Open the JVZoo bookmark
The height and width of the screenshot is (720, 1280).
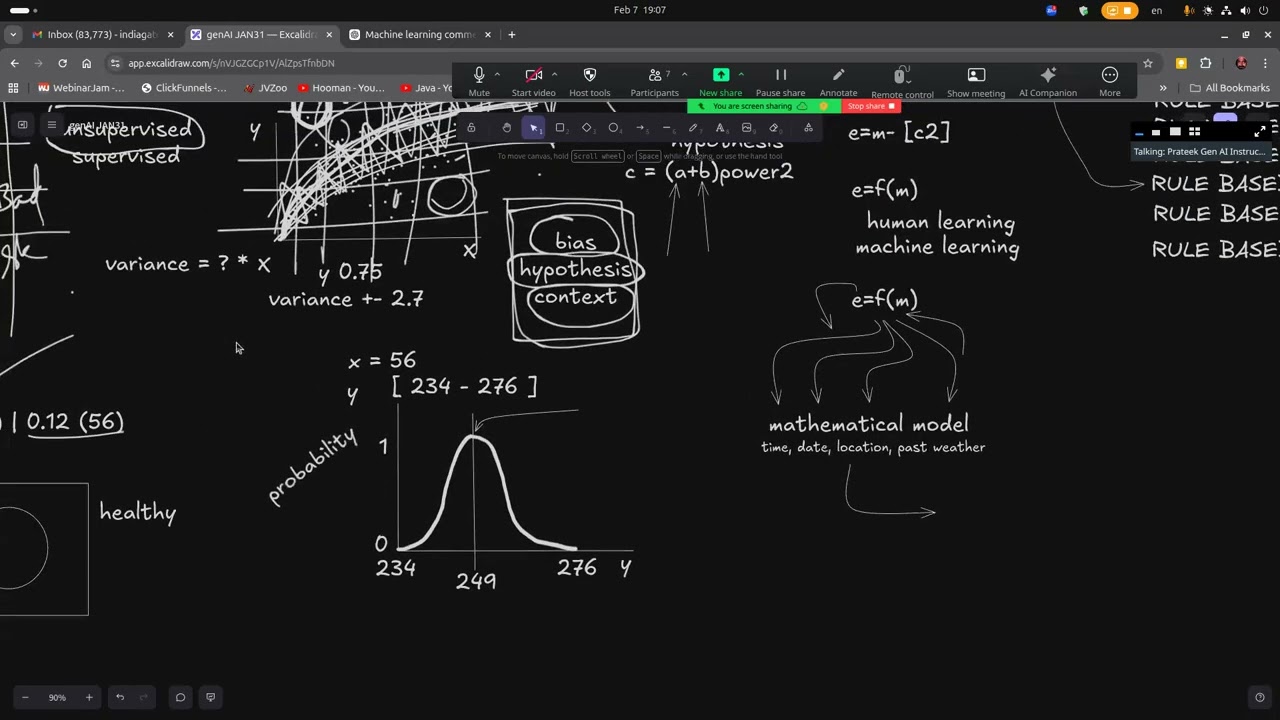[265, 88]
